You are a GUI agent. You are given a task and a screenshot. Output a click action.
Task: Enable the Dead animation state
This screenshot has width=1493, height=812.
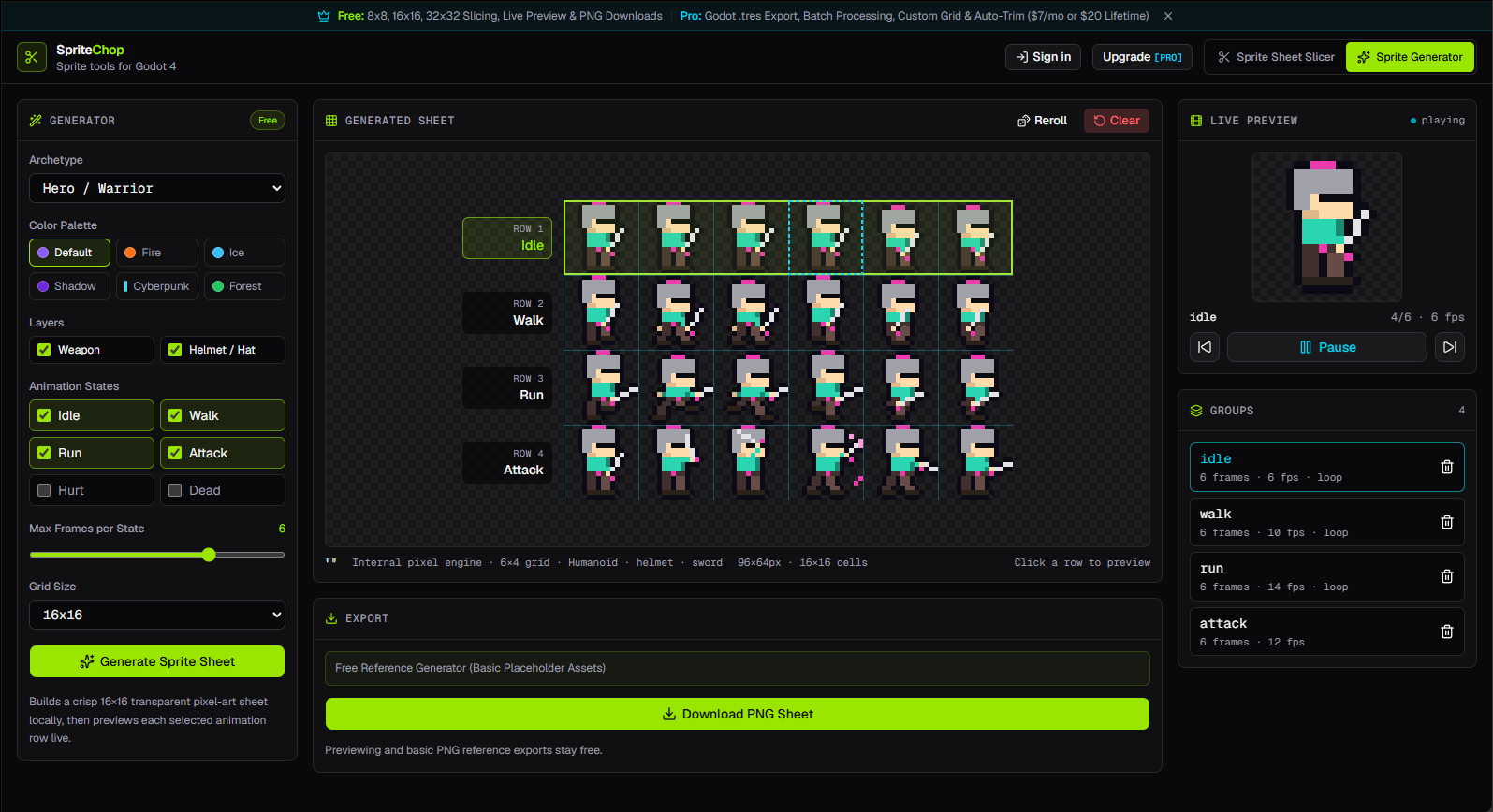click(x=175, y=490)
